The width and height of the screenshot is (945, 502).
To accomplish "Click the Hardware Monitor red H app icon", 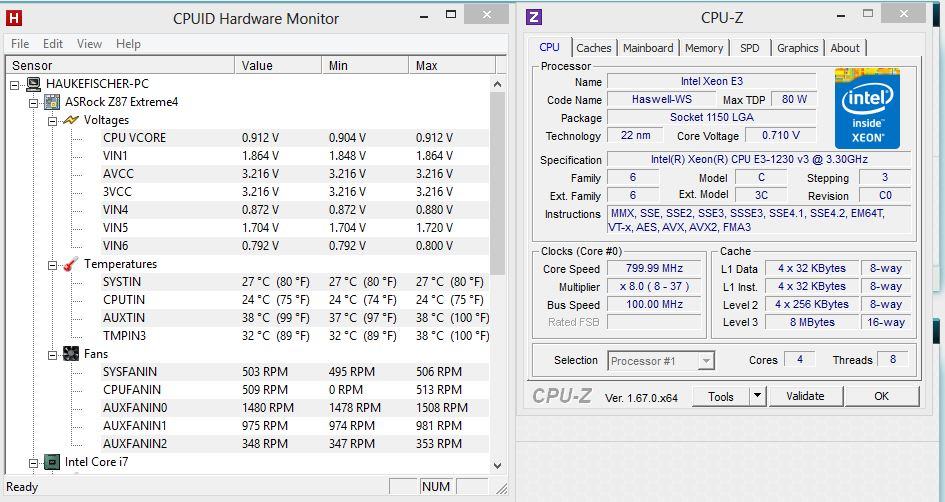I will pyautogui.click(x=13, y=17).
